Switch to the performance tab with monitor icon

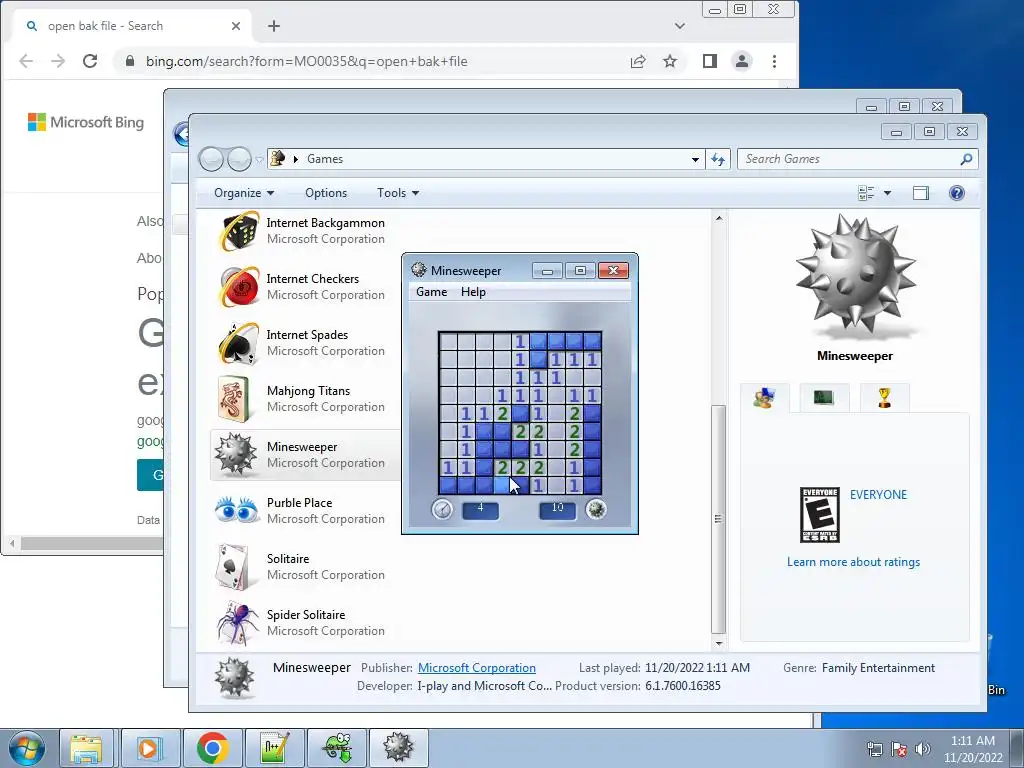(824, 397)
